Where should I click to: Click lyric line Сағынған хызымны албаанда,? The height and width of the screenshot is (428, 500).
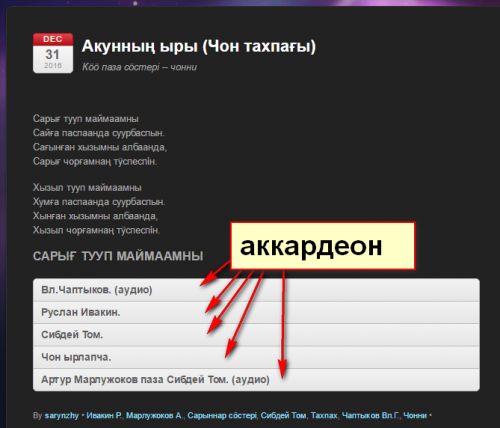[x=100, y=147]
